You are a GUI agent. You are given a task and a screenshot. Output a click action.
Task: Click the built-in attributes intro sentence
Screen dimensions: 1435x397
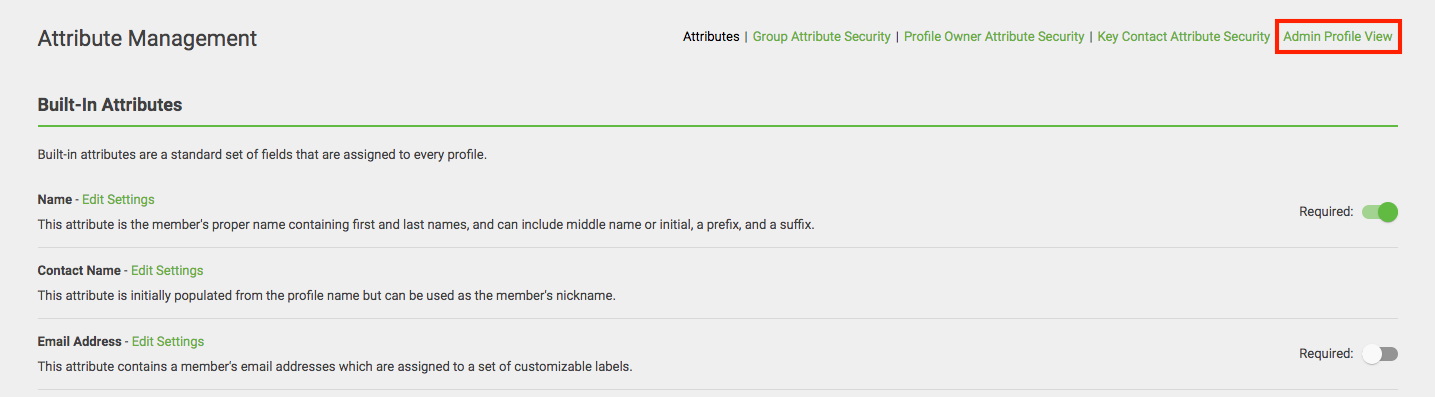(262, 155)
